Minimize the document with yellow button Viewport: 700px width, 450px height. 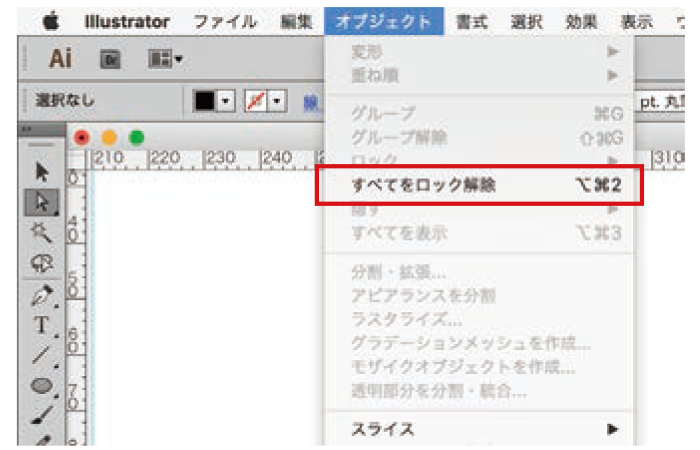tap(109, 138)
